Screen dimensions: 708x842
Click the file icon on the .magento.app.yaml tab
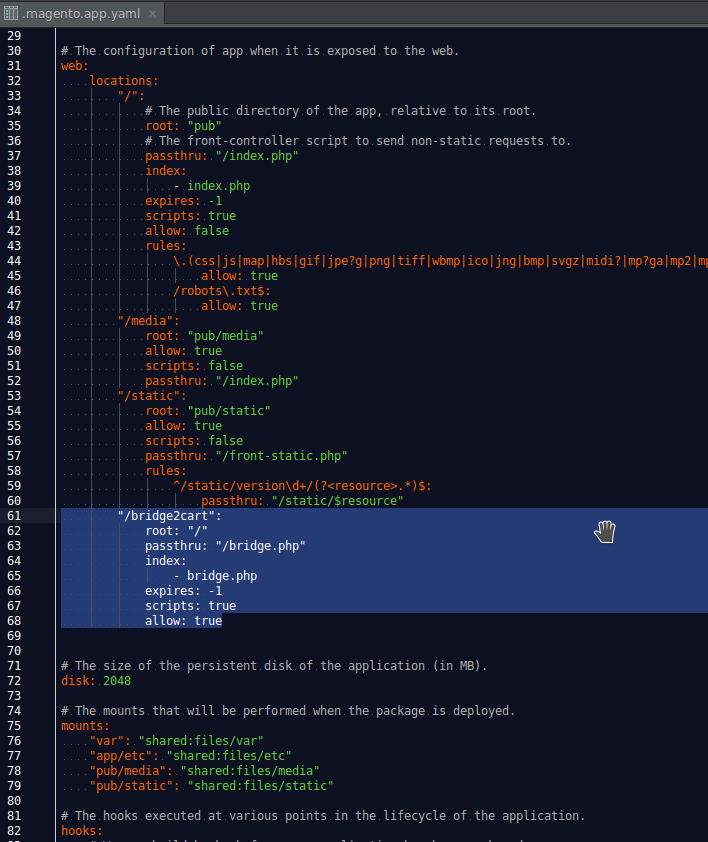pyautogui.click(x=11, y=12)
